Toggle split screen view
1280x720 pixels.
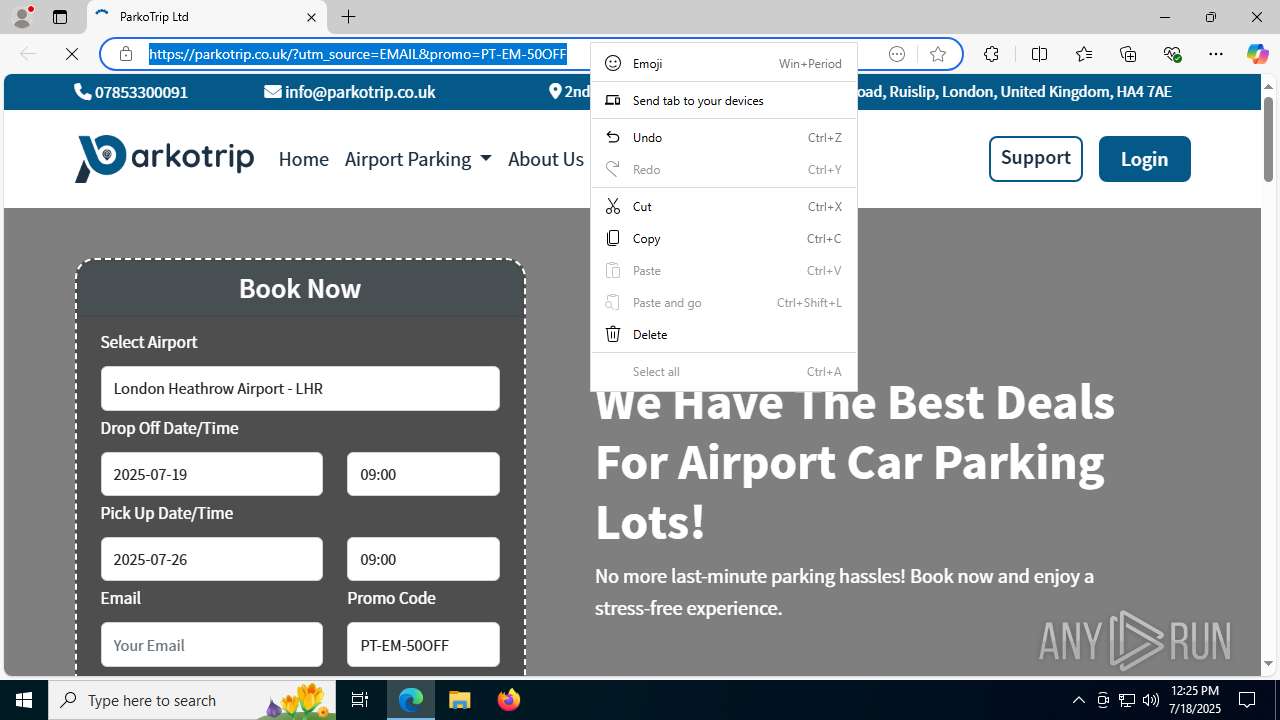pos(1039,54)
